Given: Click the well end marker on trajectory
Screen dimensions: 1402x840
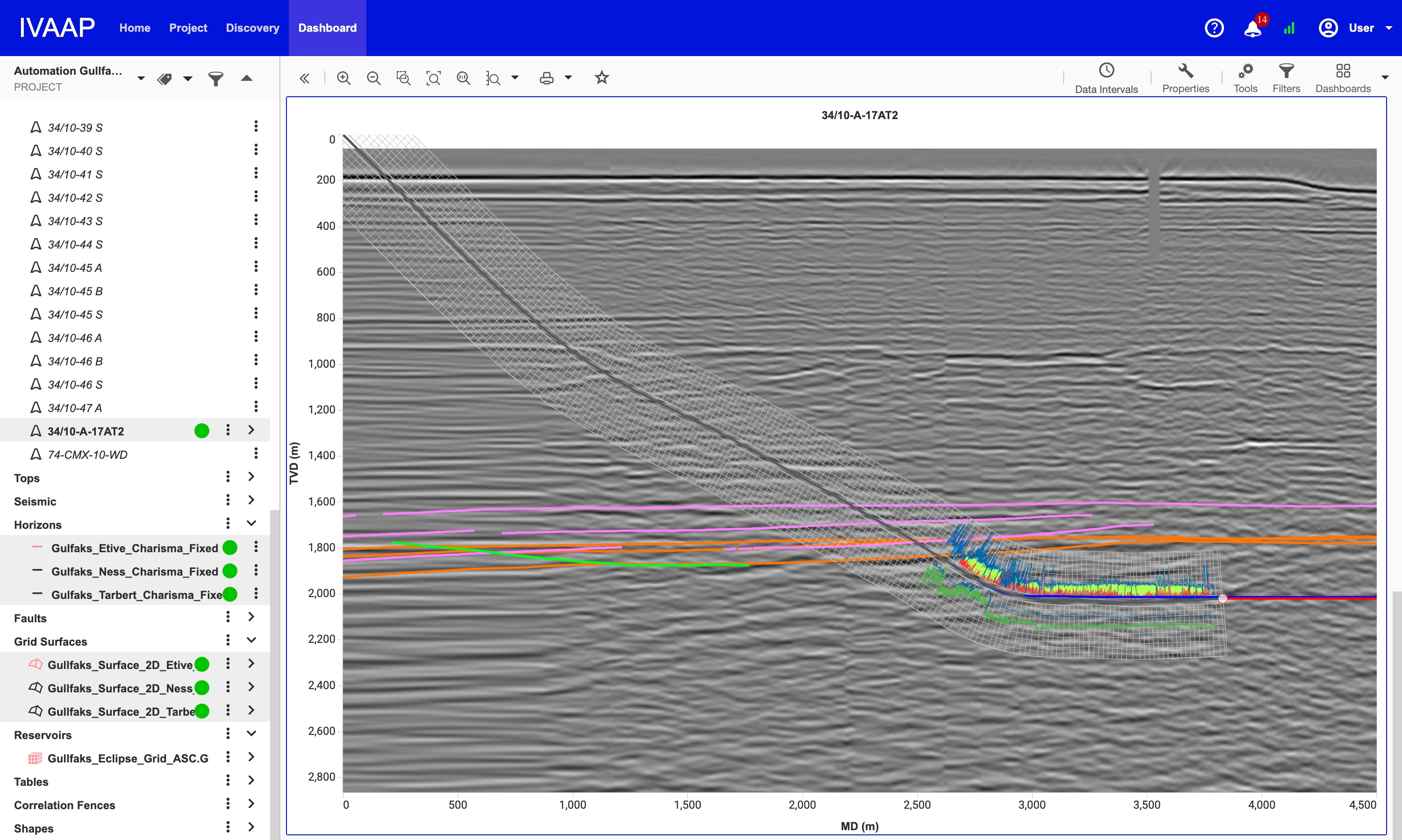Looking at the screenshot, I should (1223, 598).
